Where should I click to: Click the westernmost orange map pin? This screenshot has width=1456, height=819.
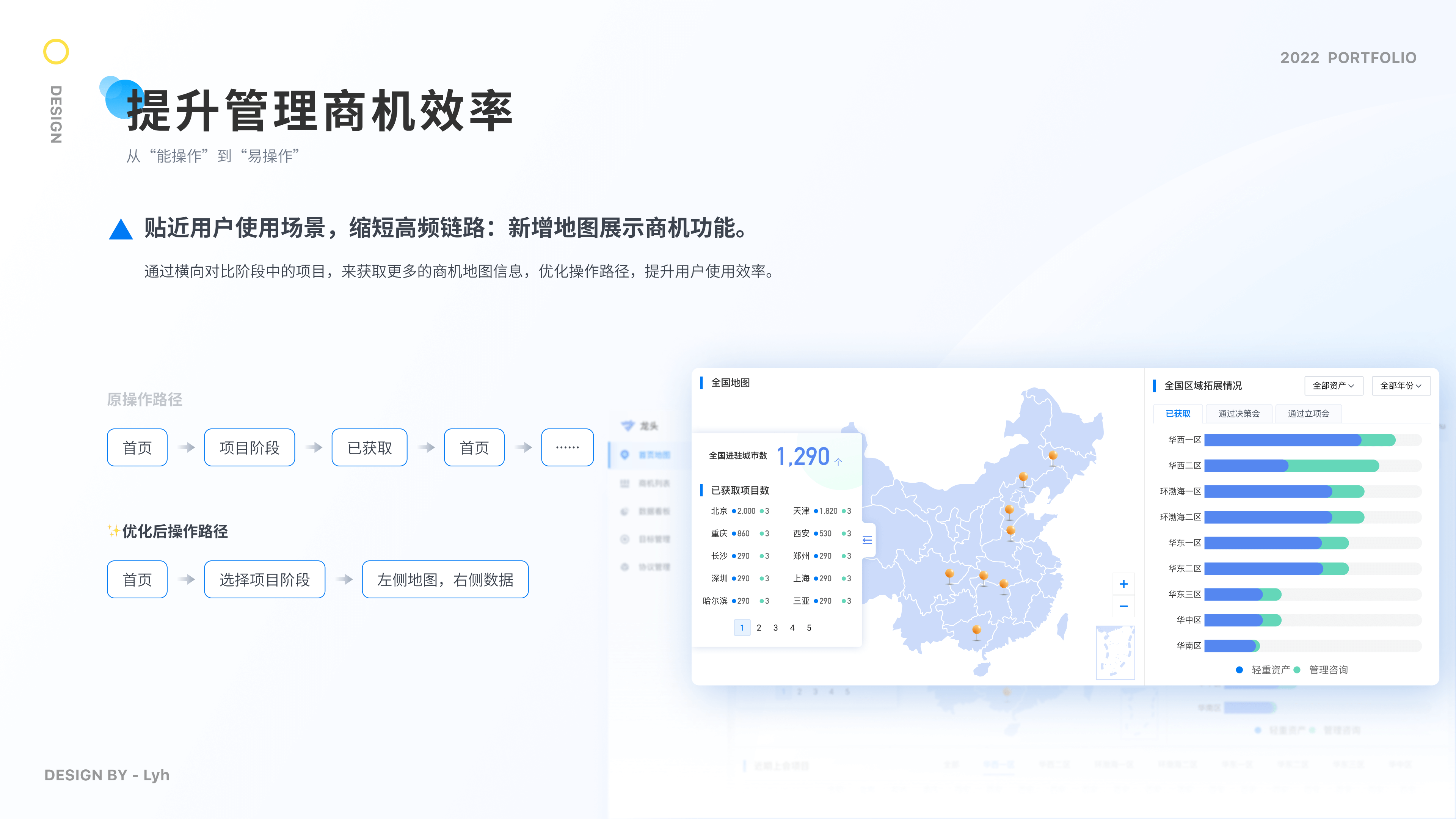click(x=949, y=576)
